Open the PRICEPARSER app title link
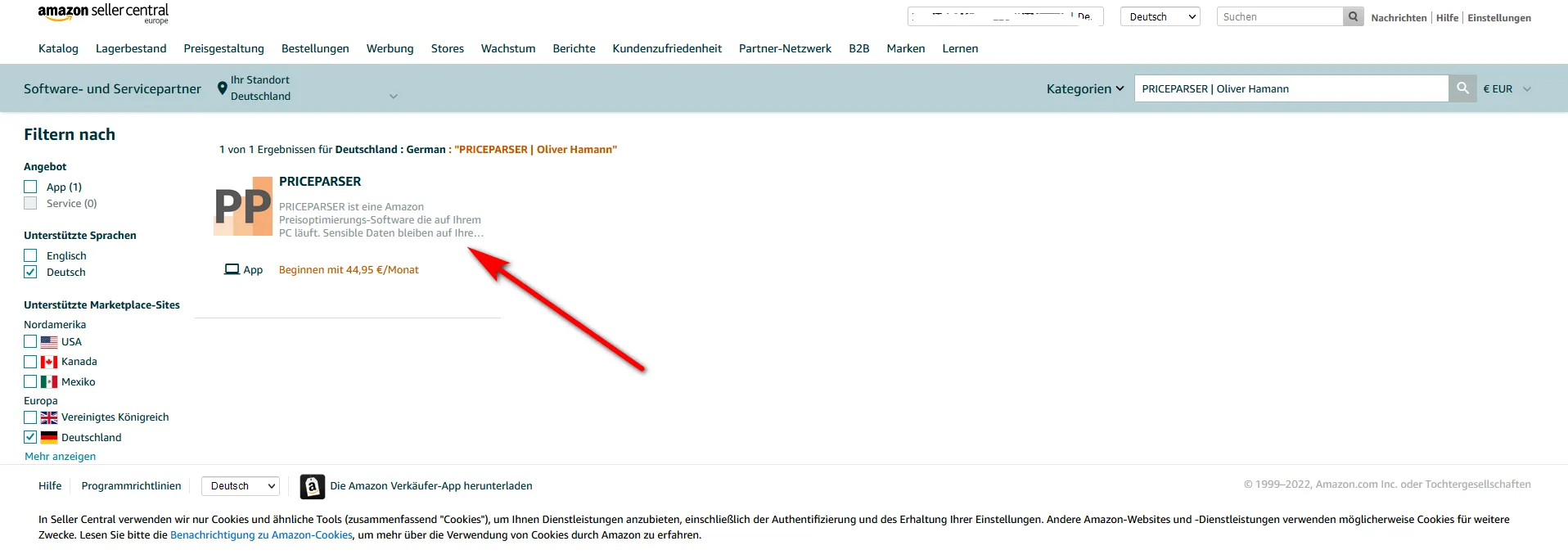 tap(320, 182)
